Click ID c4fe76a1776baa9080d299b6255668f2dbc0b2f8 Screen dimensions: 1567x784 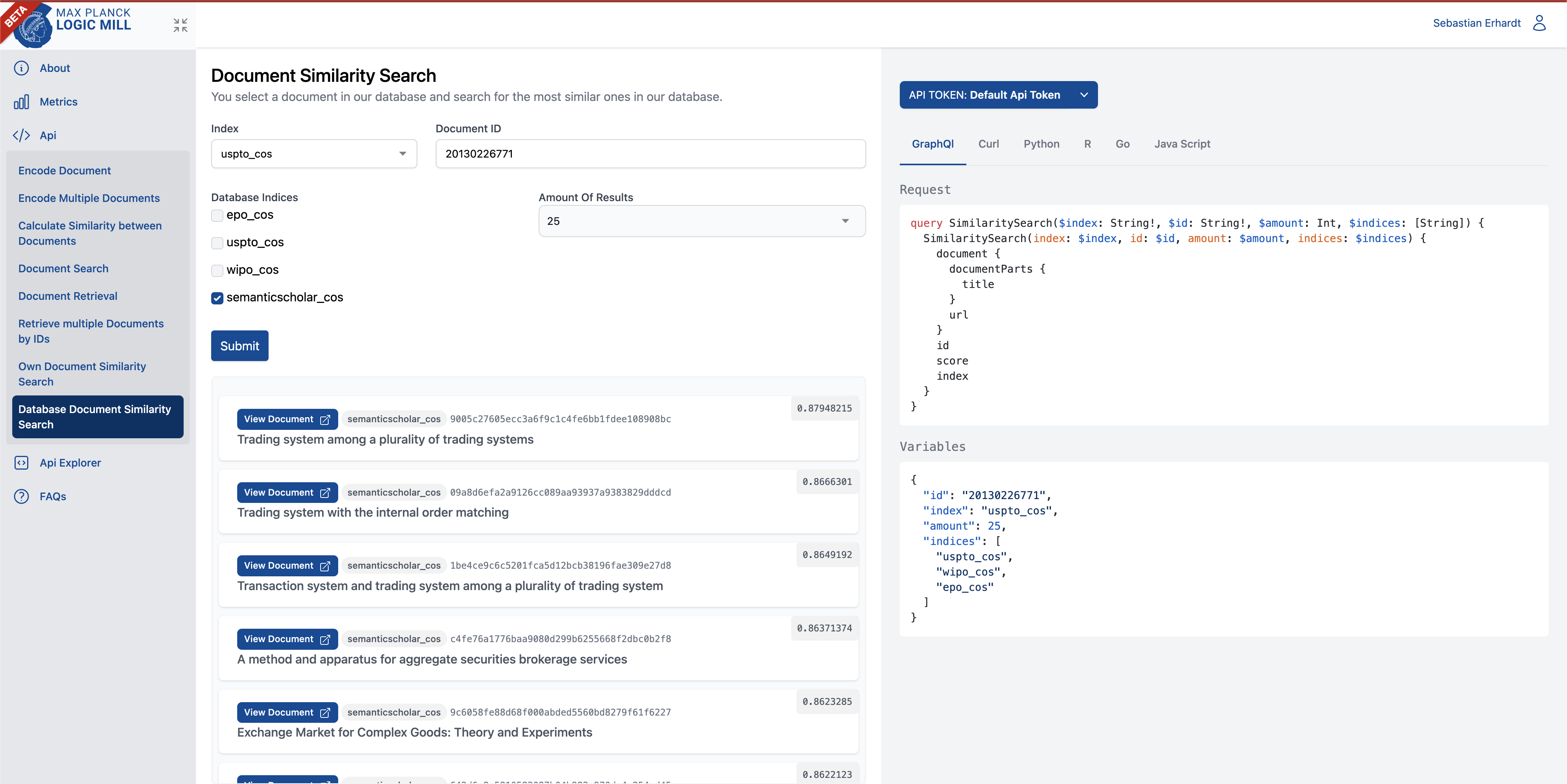(x=560, y=639)
